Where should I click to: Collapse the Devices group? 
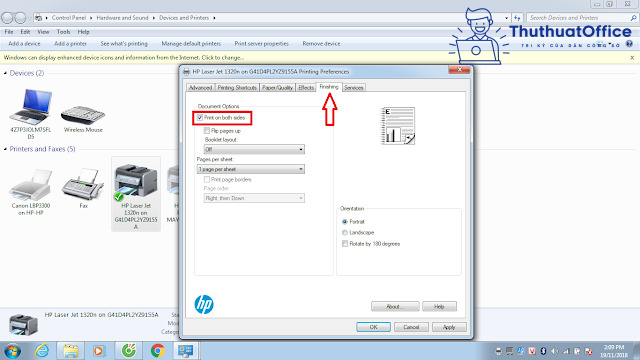(5, 73)
